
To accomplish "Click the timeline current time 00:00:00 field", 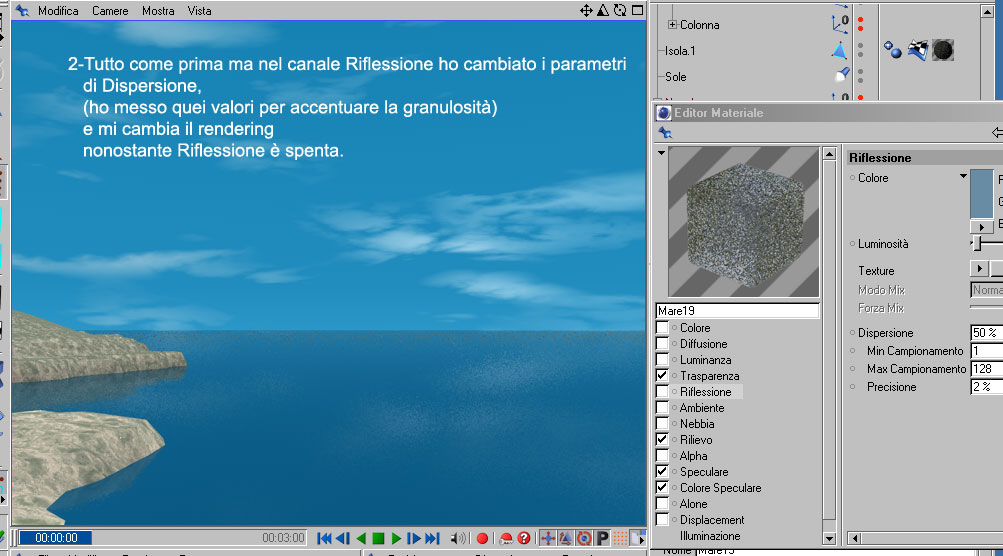I will pos(56,538).
